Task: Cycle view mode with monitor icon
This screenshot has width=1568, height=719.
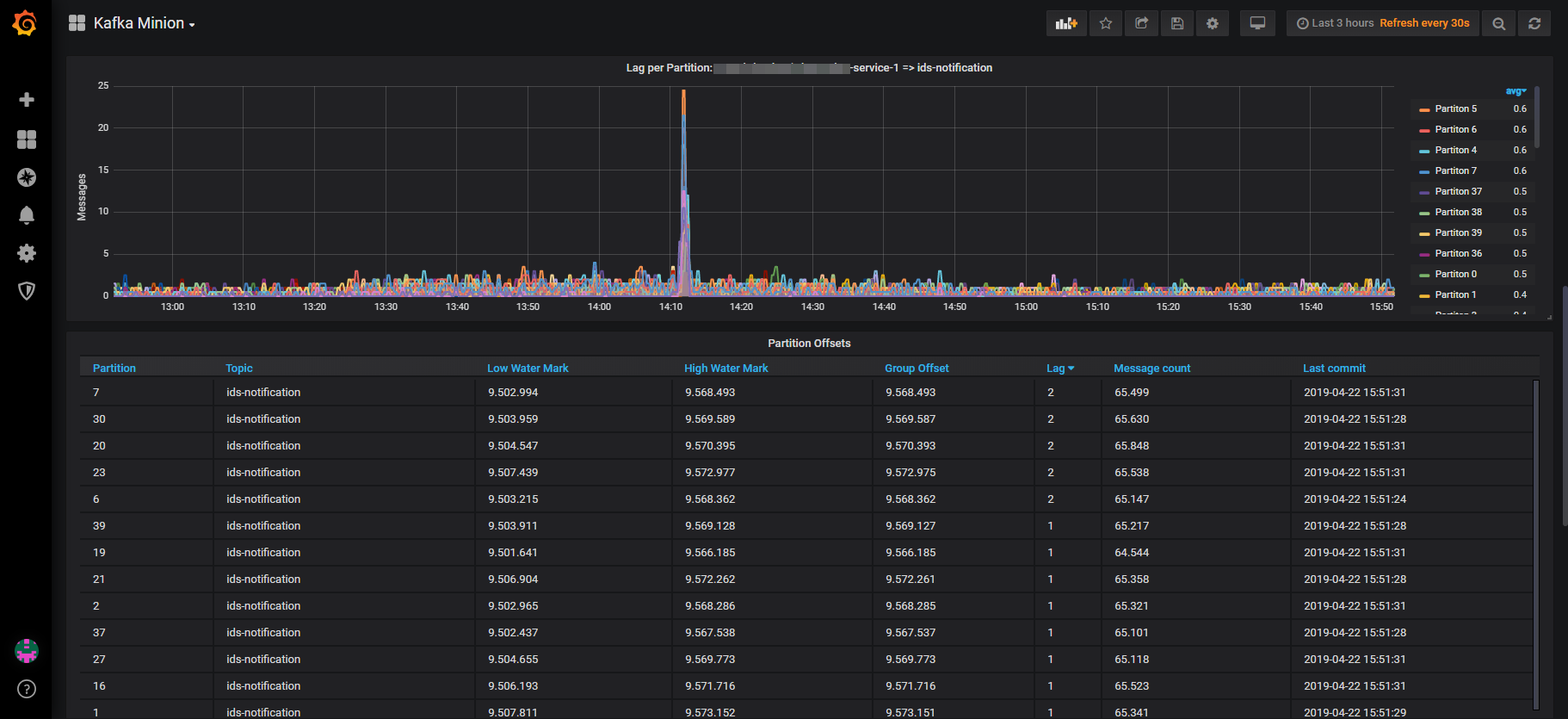Action: coord(1257,23)
